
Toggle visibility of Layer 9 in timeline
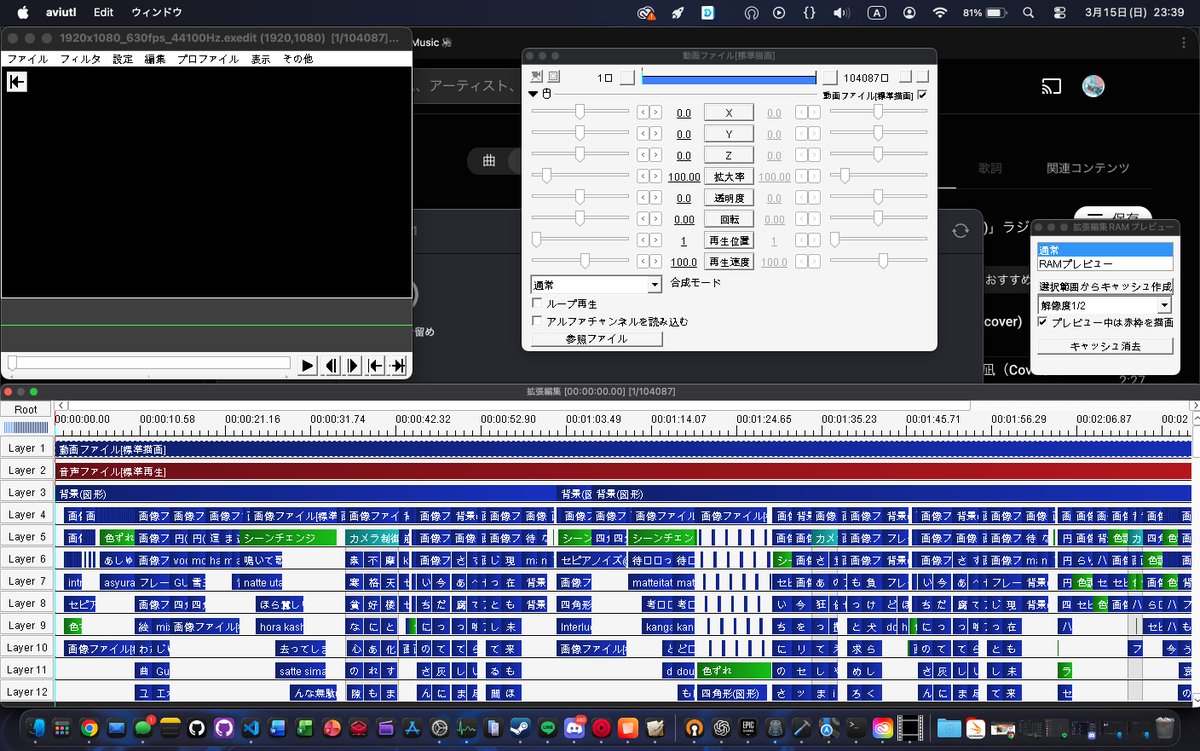pyautogui.click(x=27, y=625)
